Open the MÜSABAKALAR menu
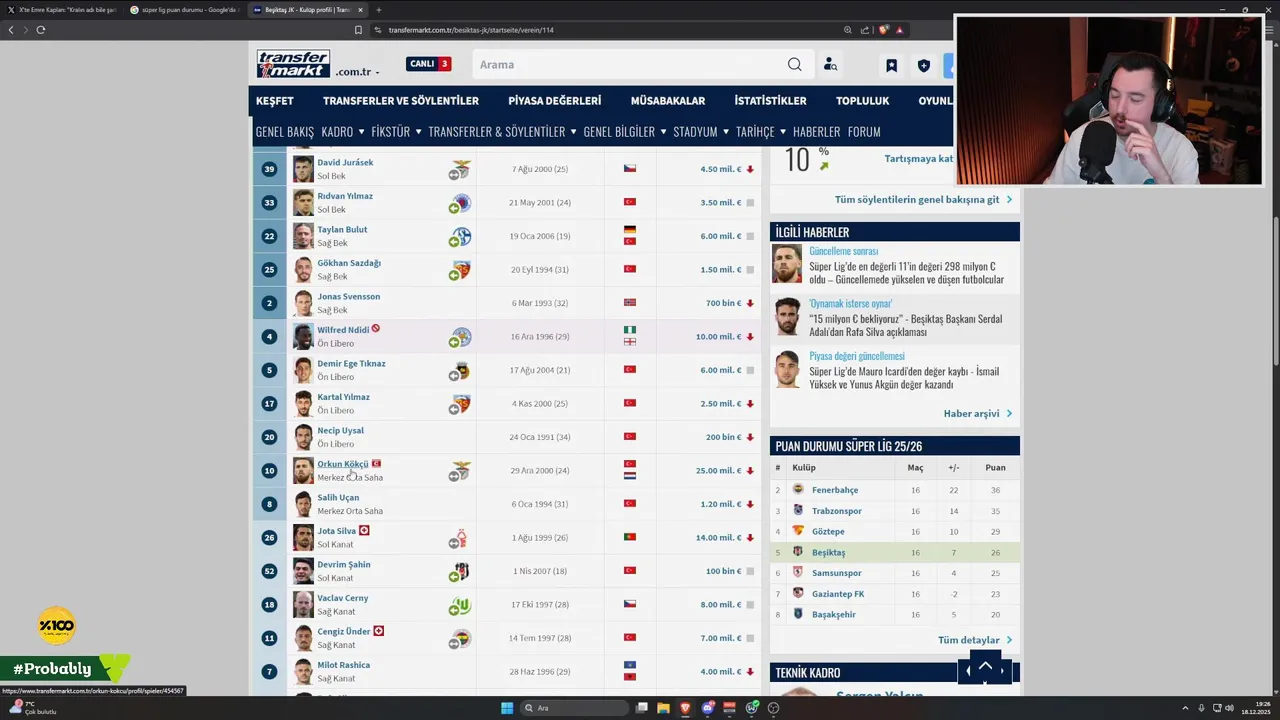This screenshot has height=720, width=1280. [x=668, y=101]
